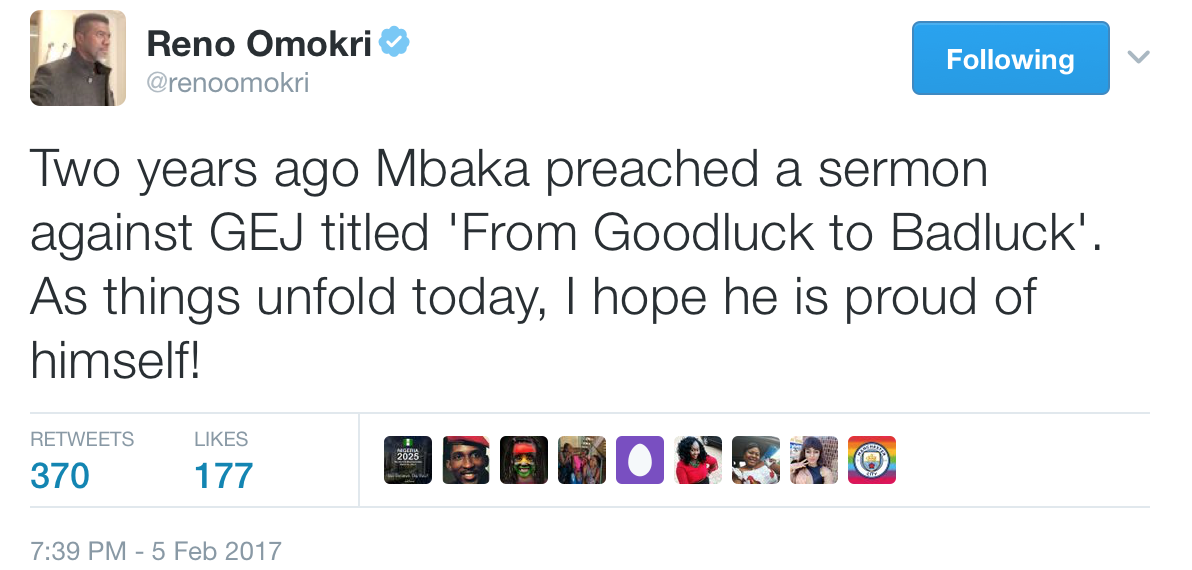1192x570 pixels.
Task: Open the peace sign selfie avatar
Action: [x=814, y=460]
